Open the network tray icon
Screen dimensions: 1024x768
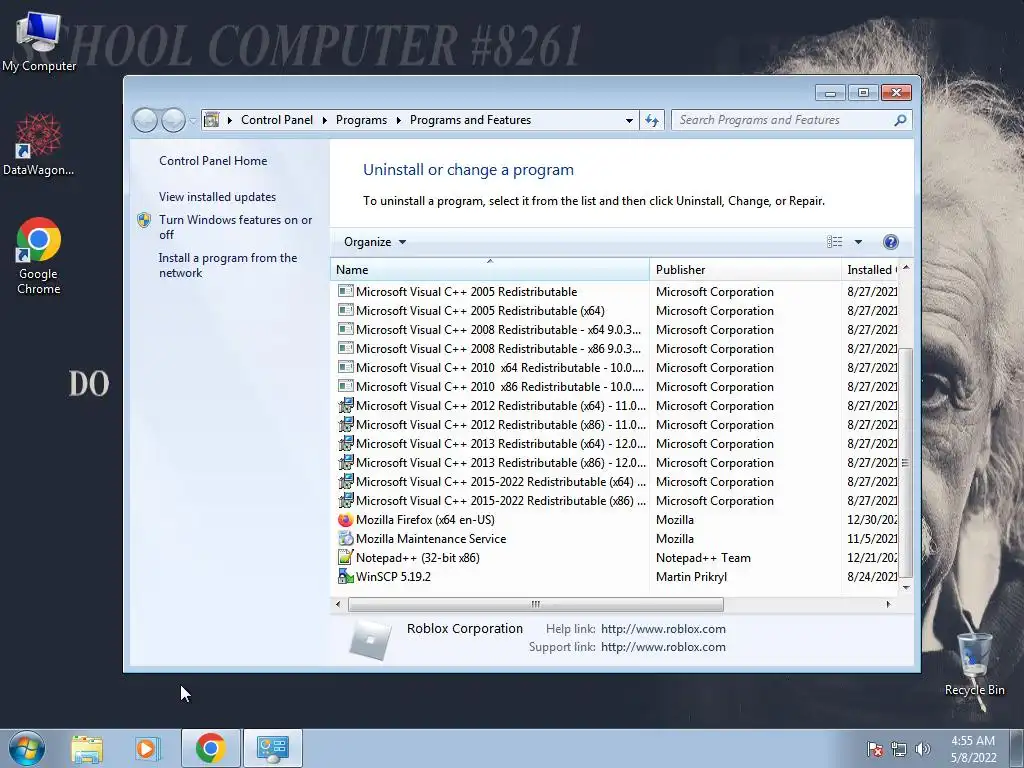pos(899,749)
